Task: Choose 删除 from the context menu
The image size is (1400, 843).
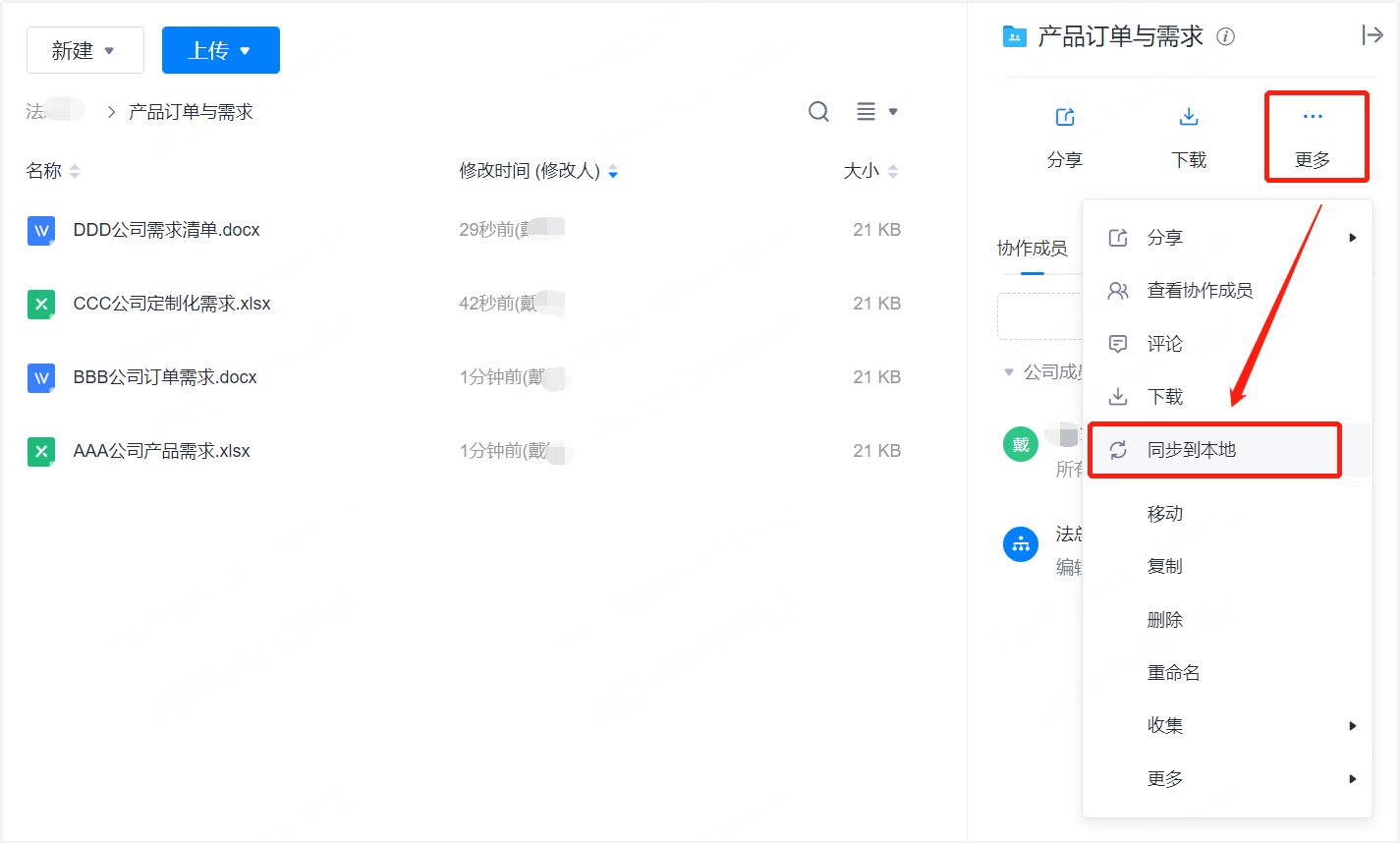Action: pos(1164,619)
